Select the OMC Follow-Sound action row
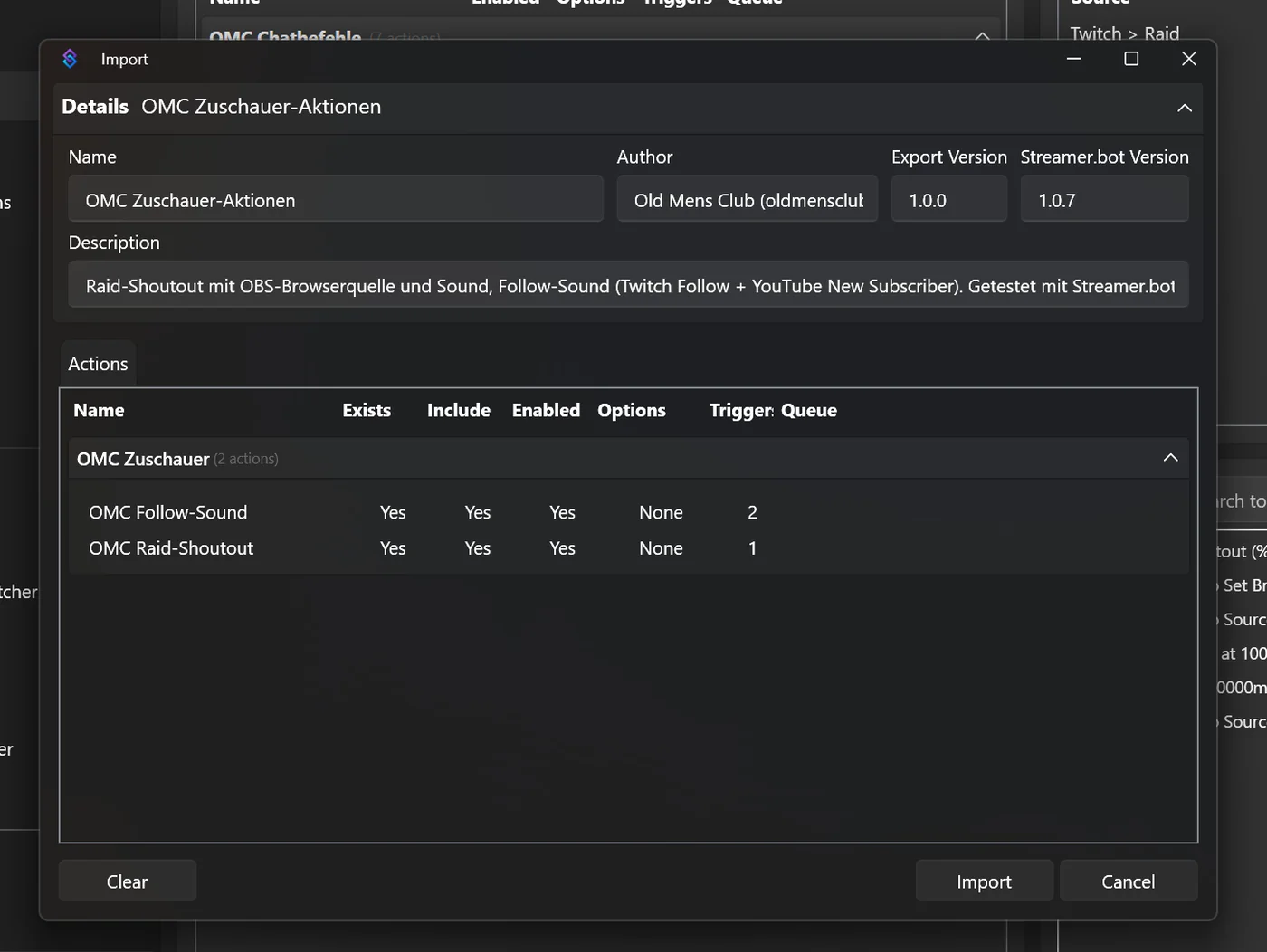 629,512
